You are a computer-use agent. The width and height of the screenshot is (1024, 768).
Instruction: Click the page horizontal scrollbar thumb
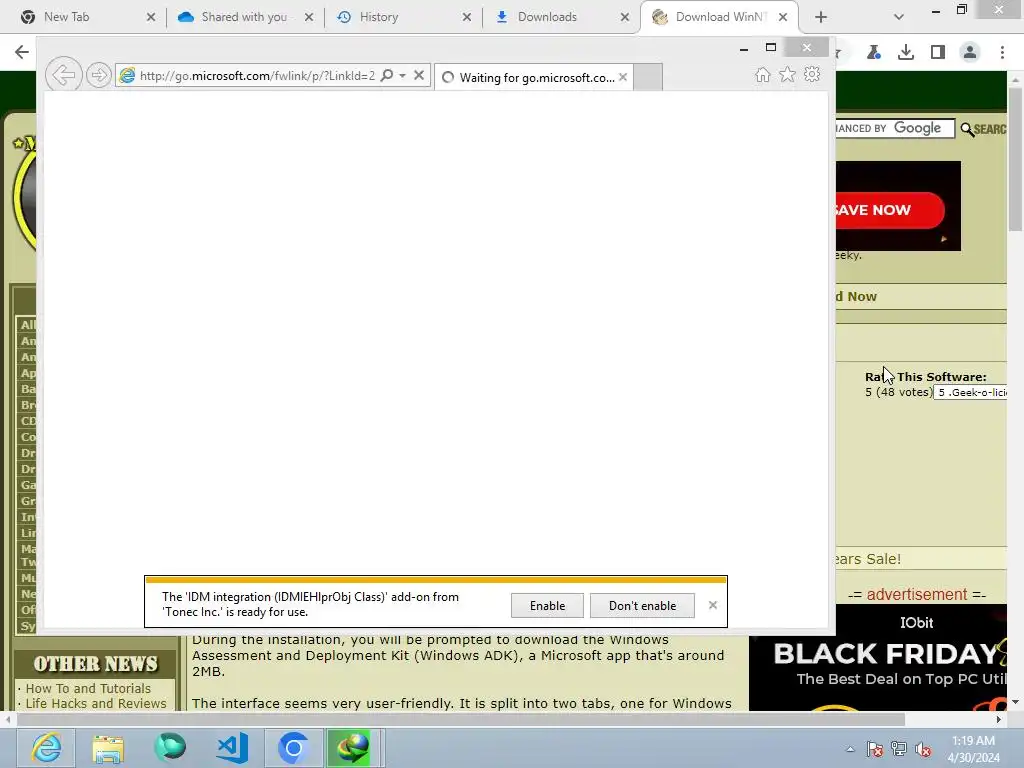tap(460, 719)
